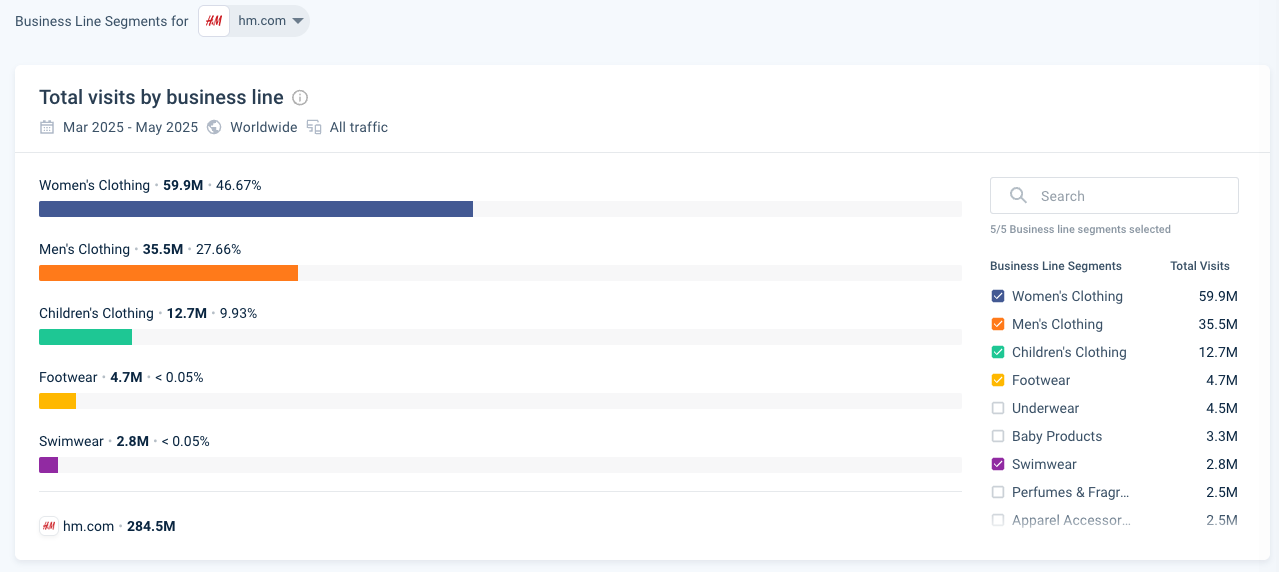Screen dimensions: 1279x572
Task: Click the H&M logo in the domain selector
Action: (x=214, y=21)
